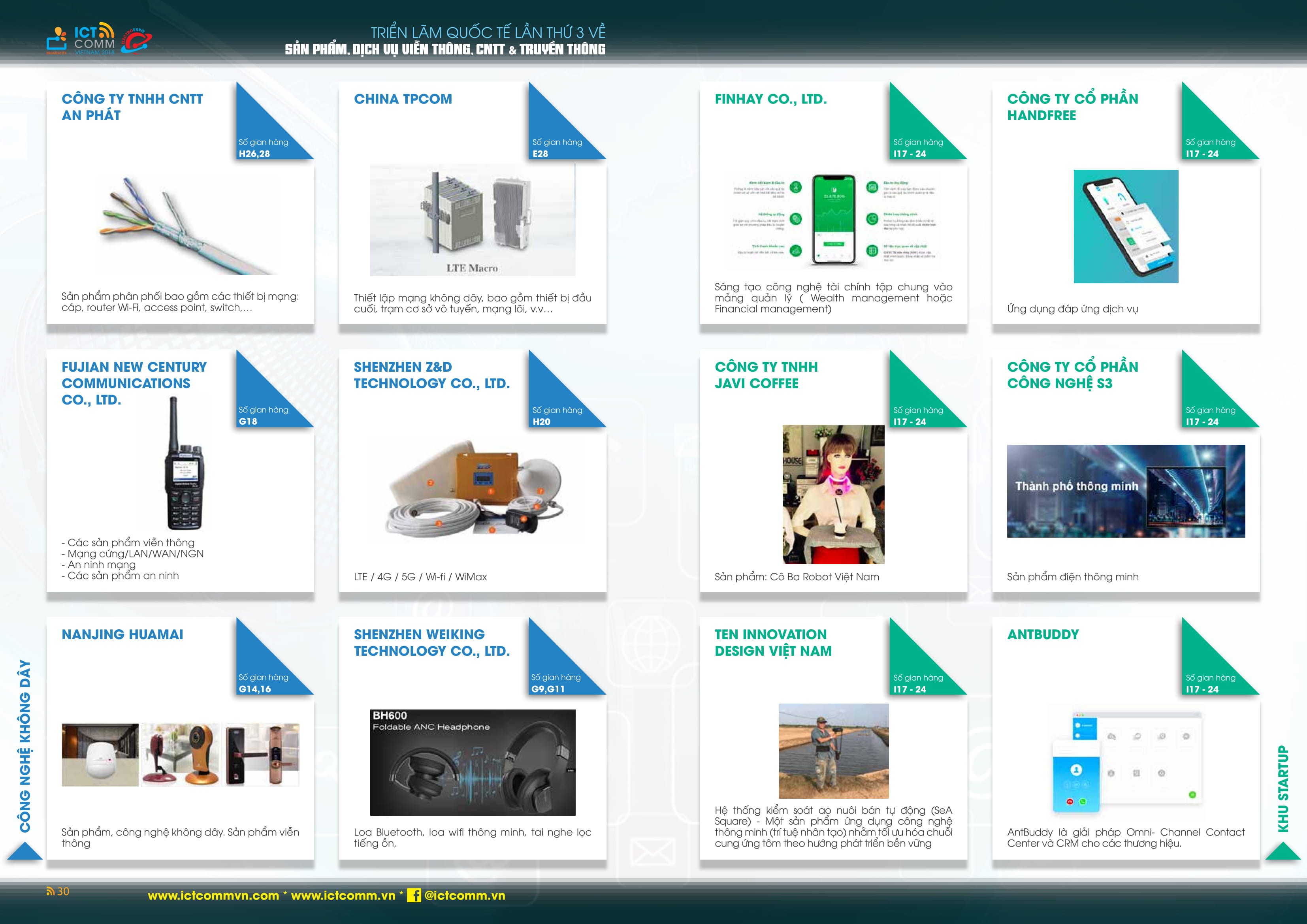Click Finhay booth number I17 - 24
1307x924 pixels.
click(909, 154)
